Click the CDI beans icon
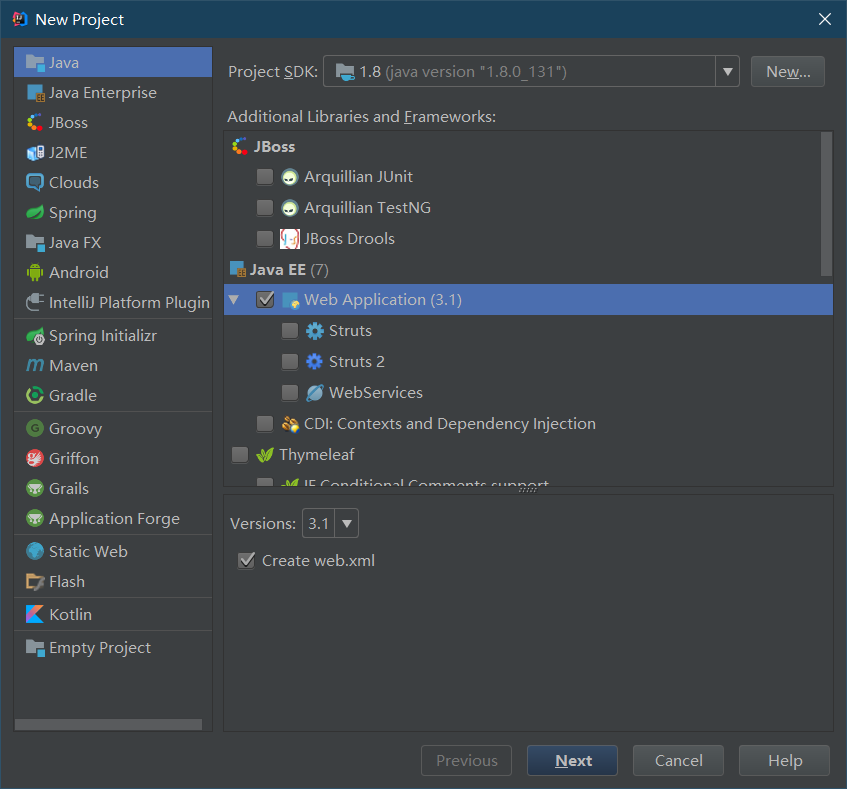This screenshot has width=847, height=789. [x=290, y=424]
